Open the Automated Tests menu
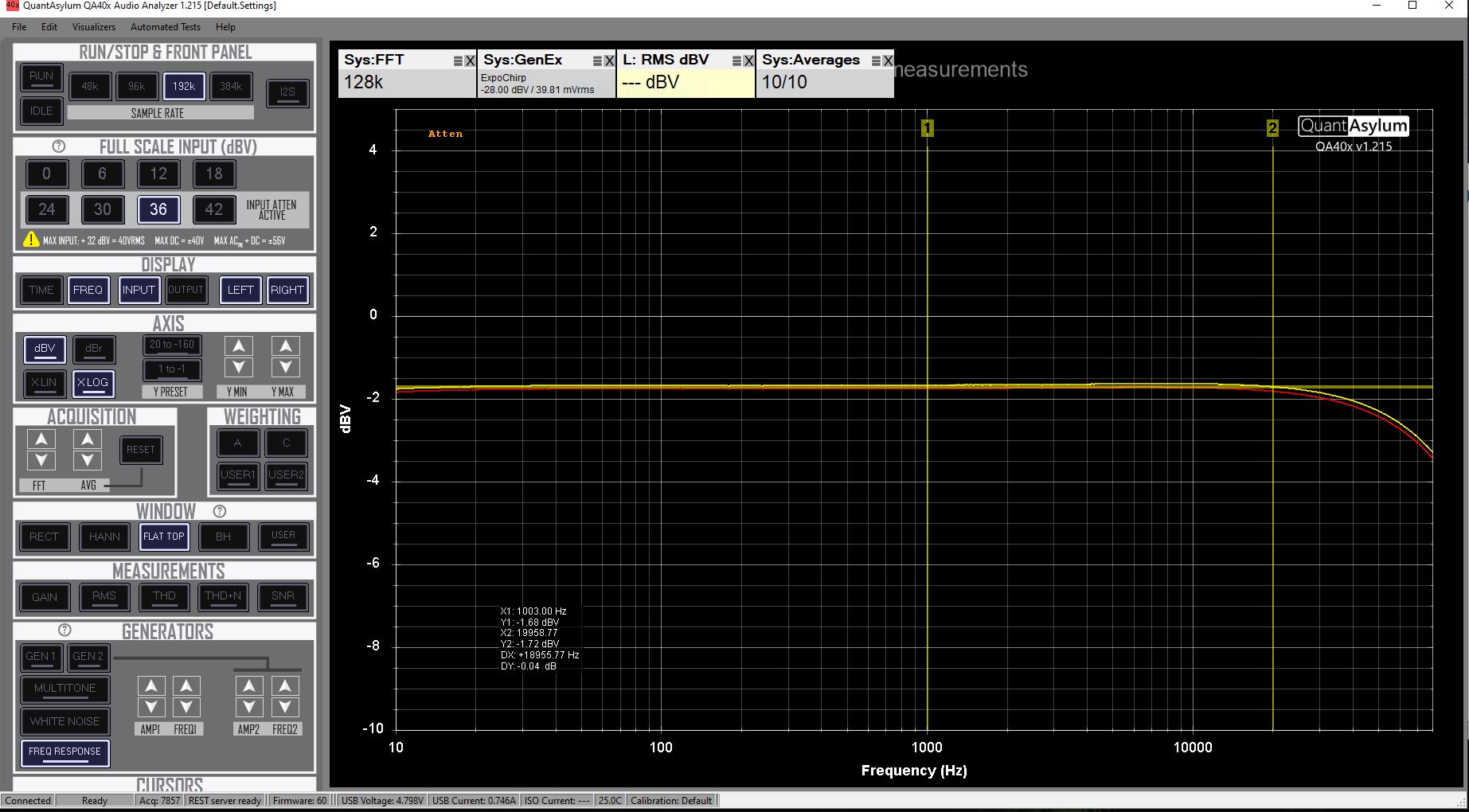 click(x=166, y=26)
